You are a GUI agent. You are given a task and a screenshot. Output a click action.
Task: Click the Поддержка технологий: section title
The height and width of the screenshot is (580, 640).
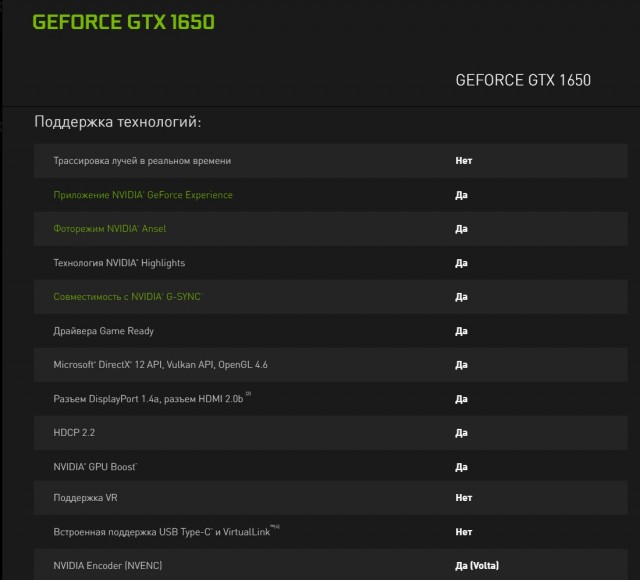pyautogui.click(x=118, y=122)
